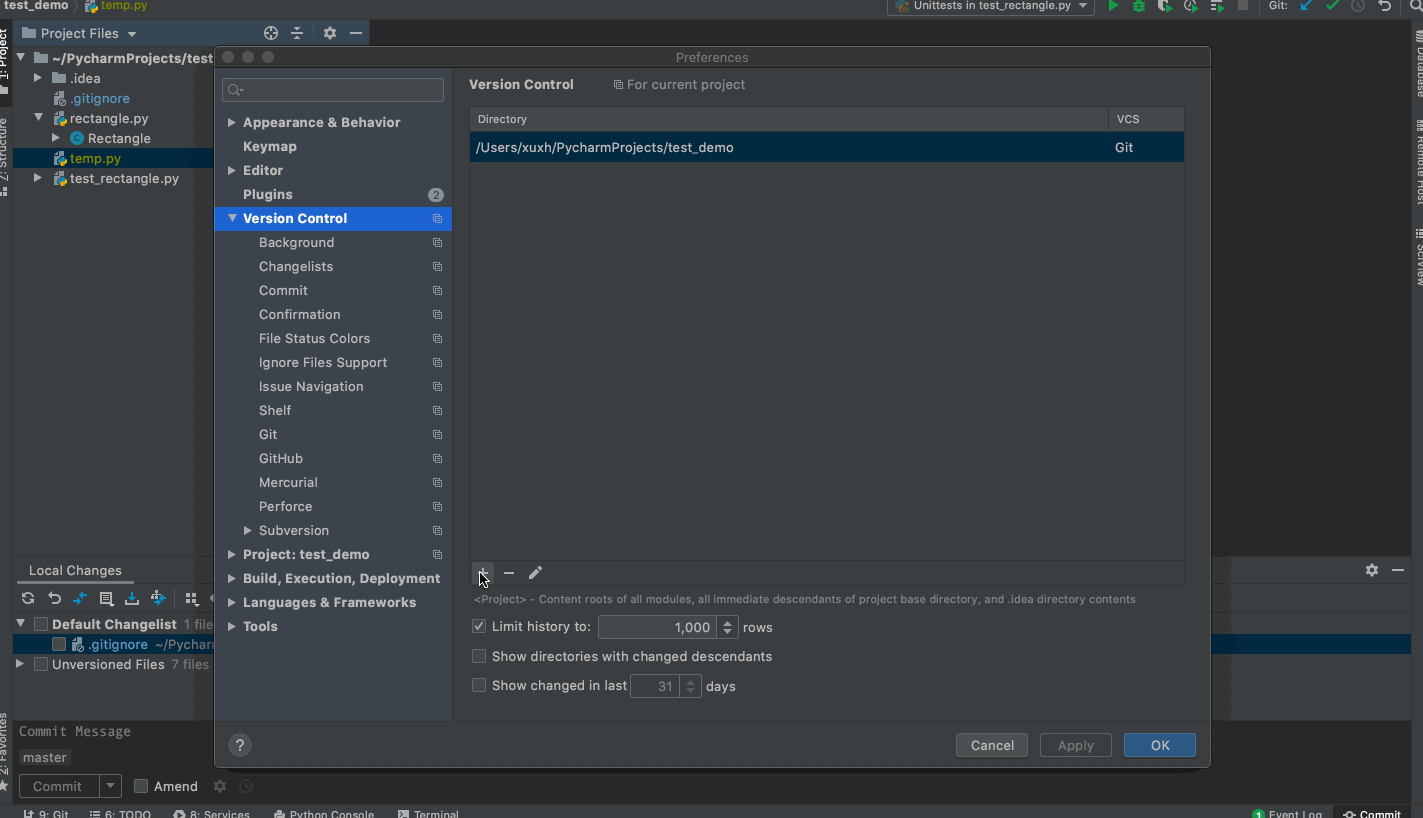Toggle the Amend checkbox
Viewport: 1423px width, 818px height.
point(141,786)
